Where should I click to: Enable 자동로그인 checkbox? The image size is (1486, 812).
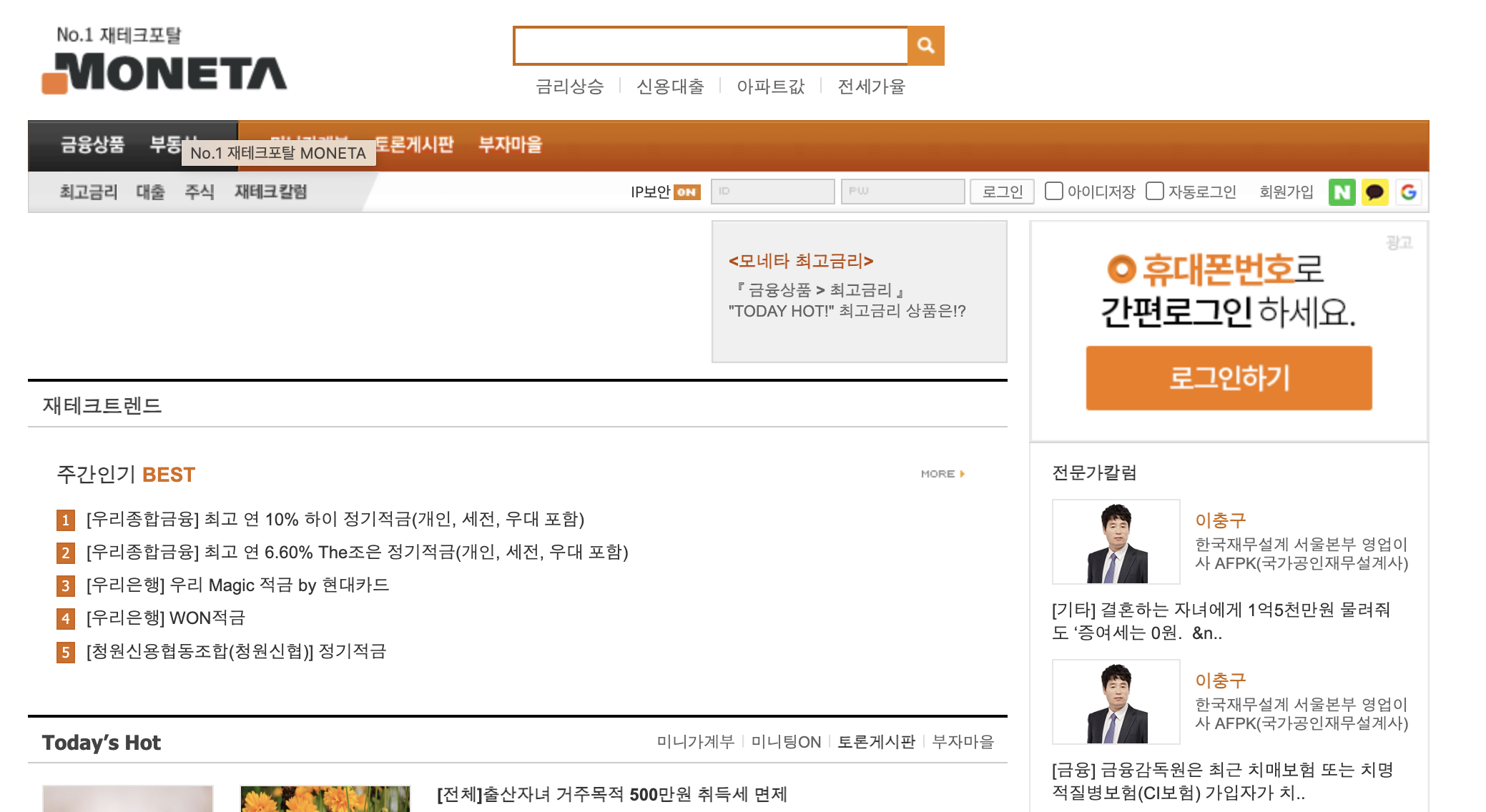pyautogui.click(x=1154, y=191)
